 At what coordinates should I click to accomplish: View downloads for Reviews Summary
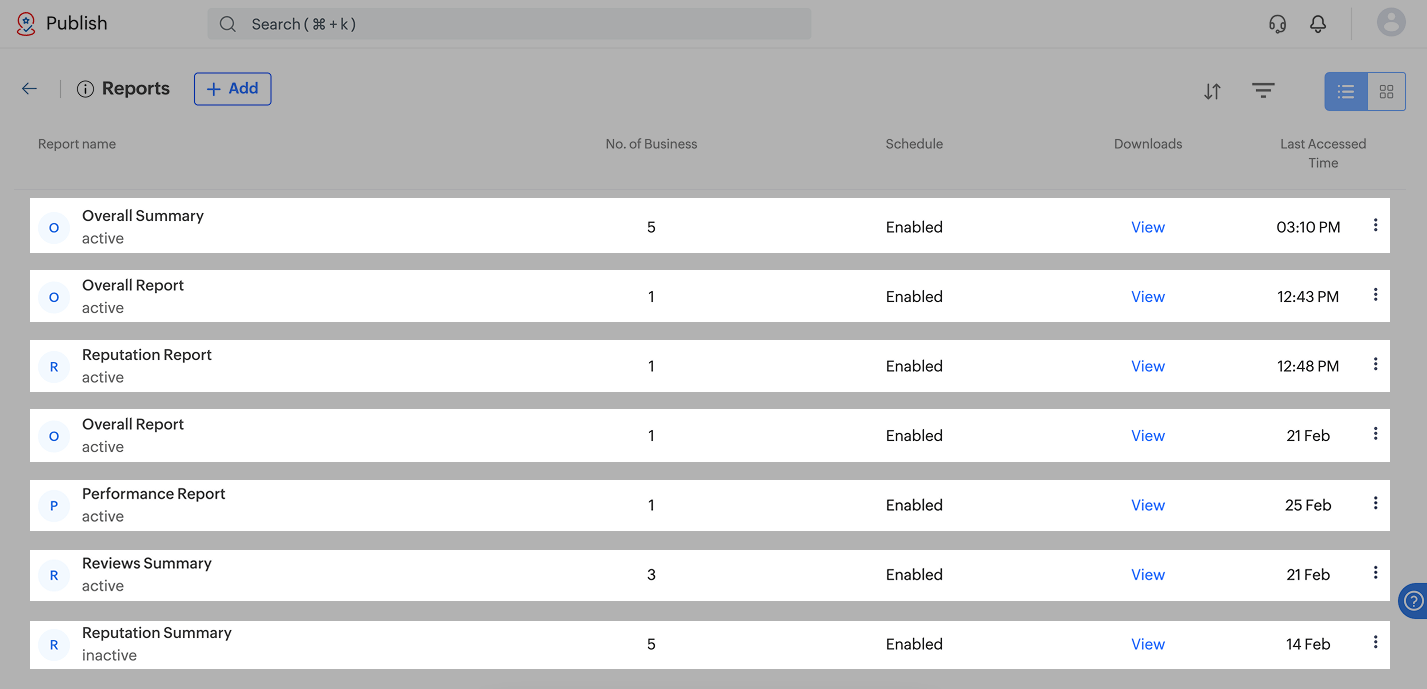pyautogui.click(x=1147, y=575)
